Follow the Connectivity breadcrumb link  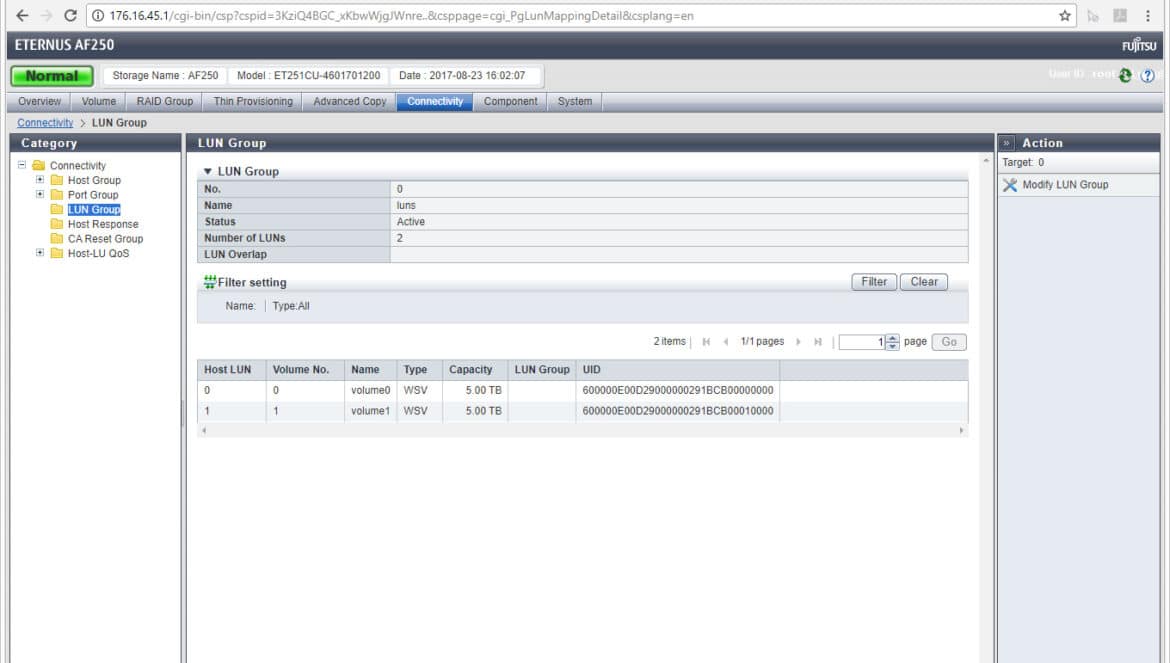[x=45, y=122]
